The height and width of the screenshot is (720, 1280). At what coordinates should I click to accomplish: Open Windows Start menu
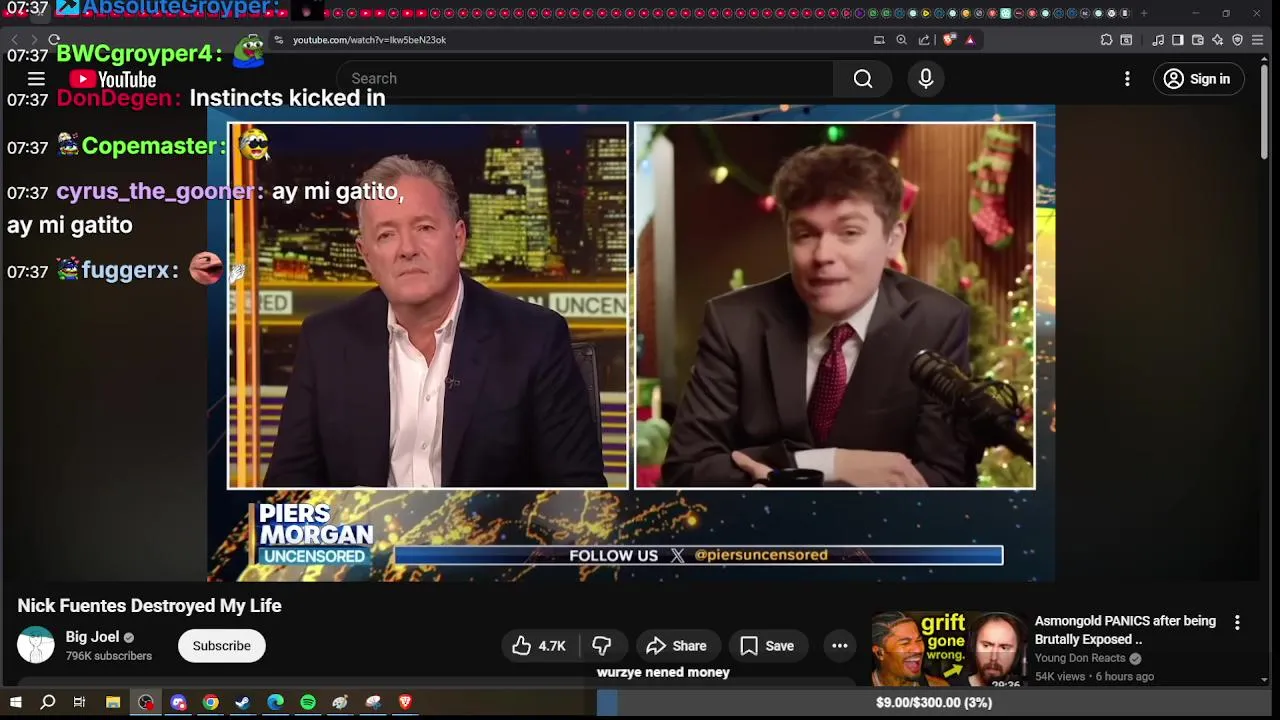tap(16, 703)
